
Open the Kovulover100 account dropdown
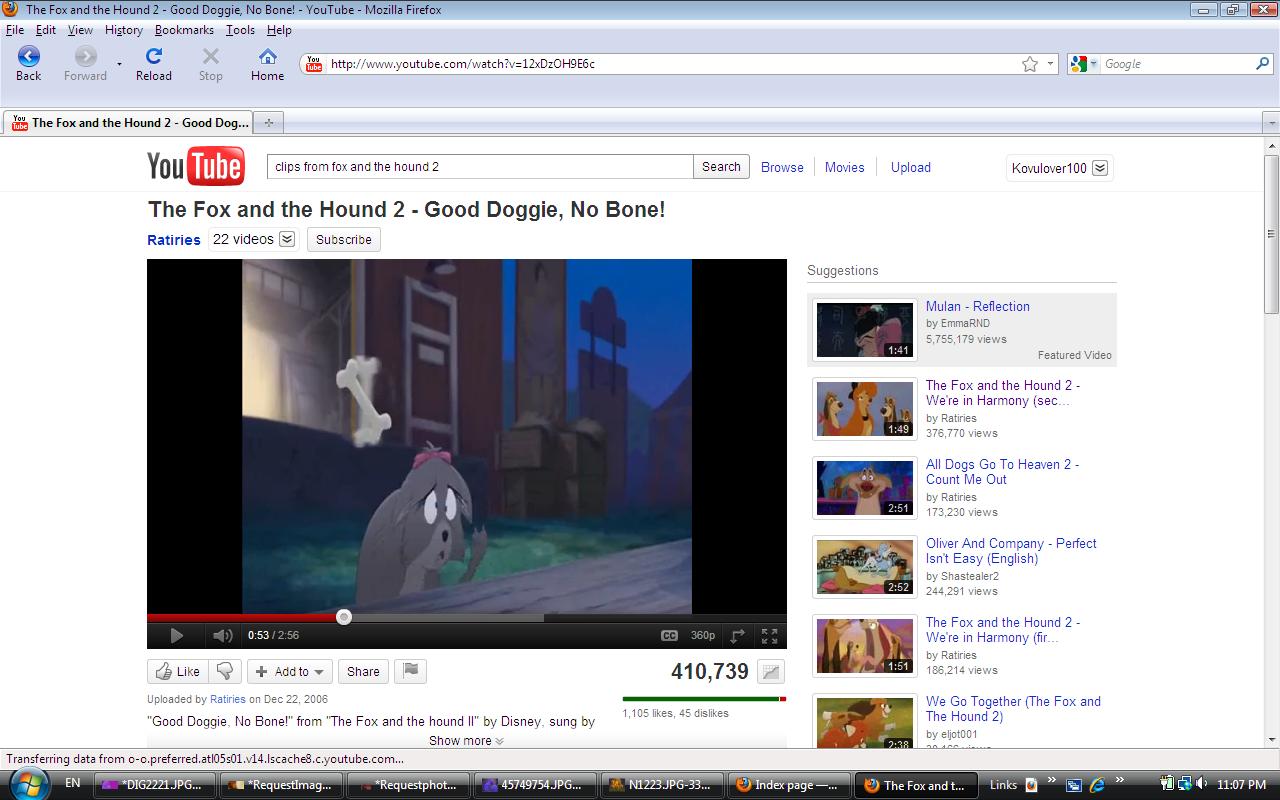(1099, 168)
